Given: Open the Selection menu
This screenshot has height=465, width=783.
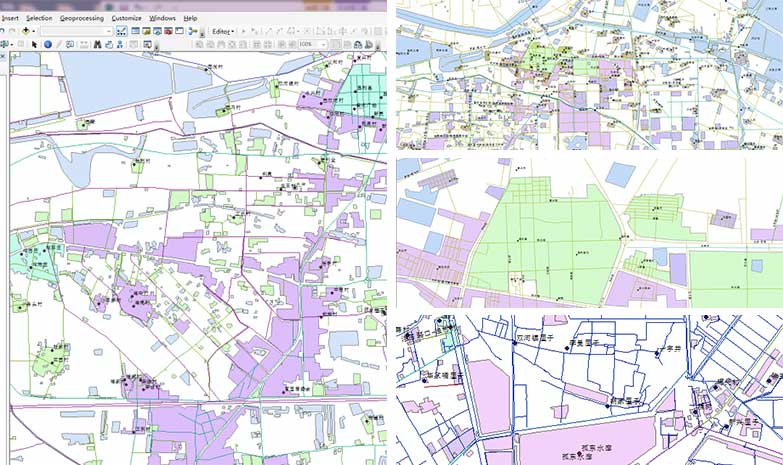Looking at the screenshot, I should (x=39, y=18).
